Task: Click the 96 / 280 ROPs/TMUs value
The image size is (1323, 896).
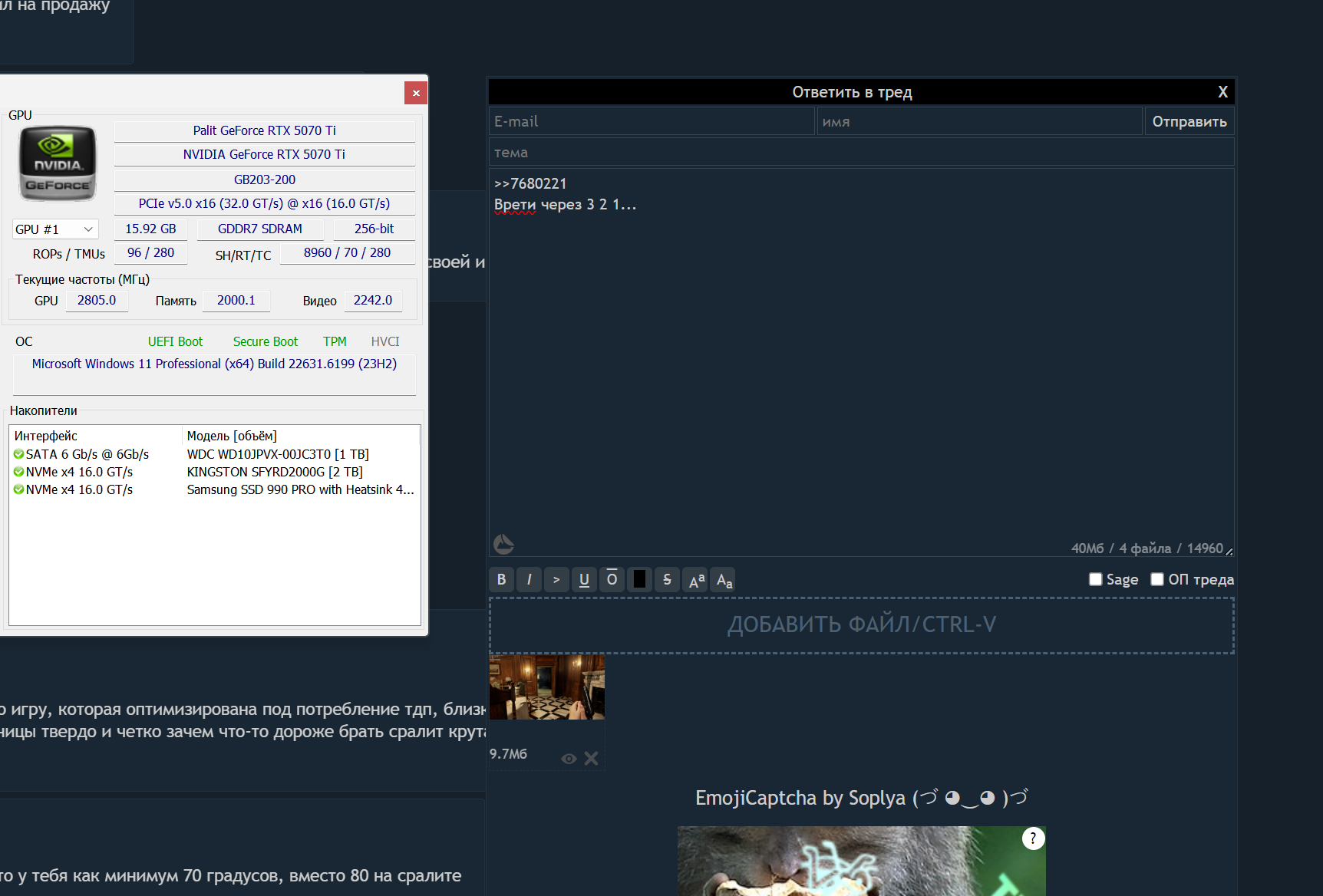Action: point(151,252)
